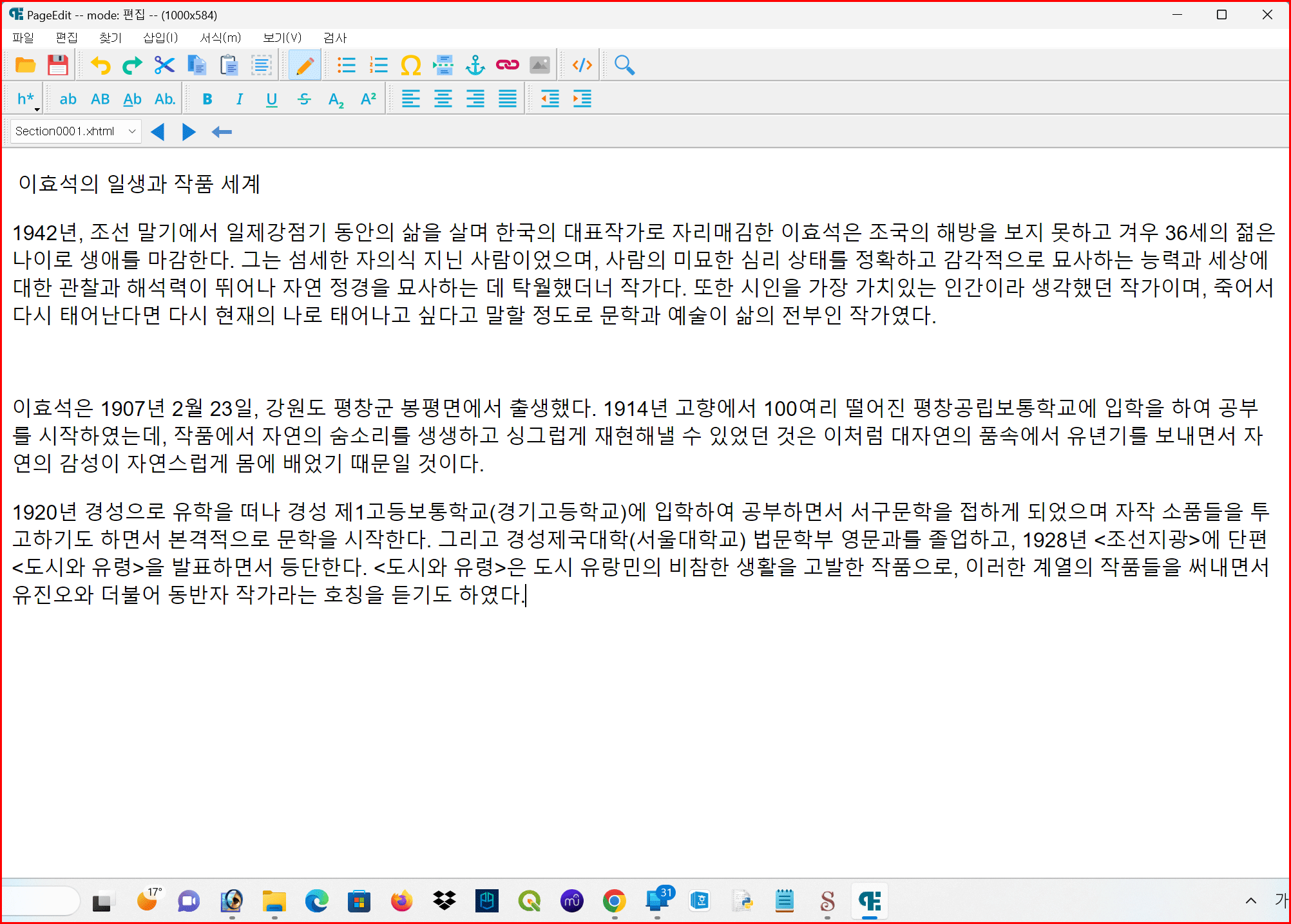Click the Save file icon

click(x=57, y=65)
